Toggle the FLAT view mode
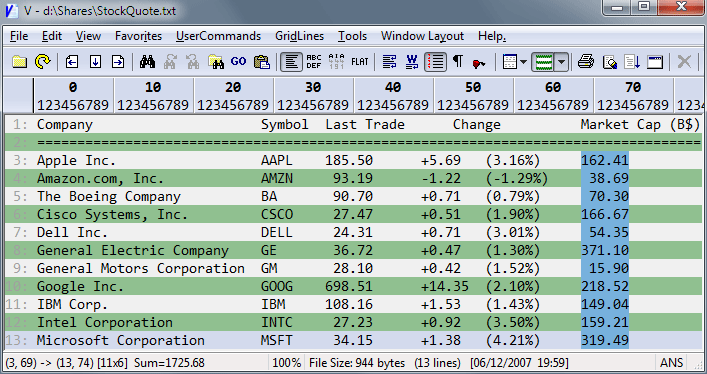The image size is (707, 374). click(360, 62)
